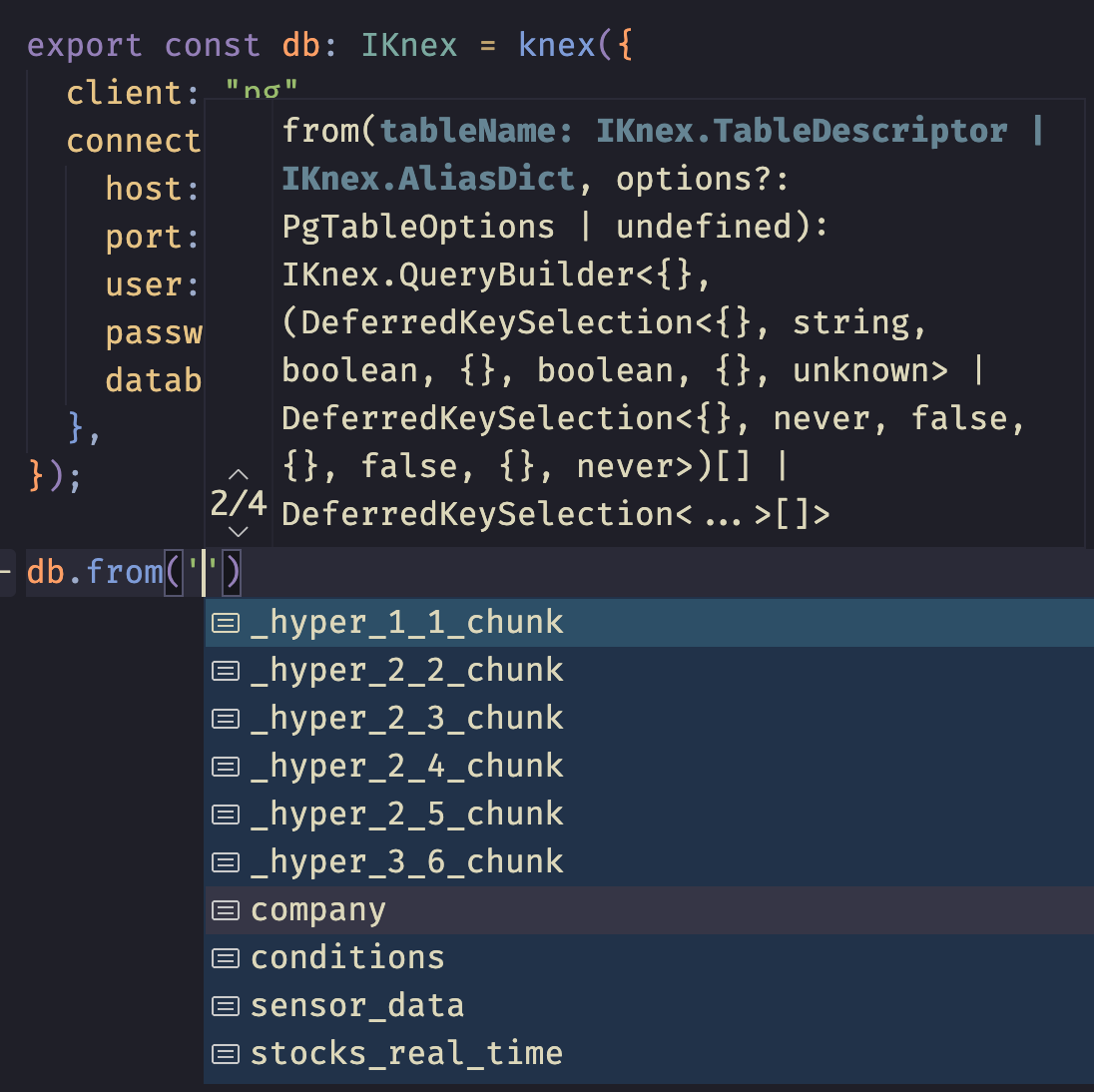Select the company suggestion from the list

[x=318, y=909]
